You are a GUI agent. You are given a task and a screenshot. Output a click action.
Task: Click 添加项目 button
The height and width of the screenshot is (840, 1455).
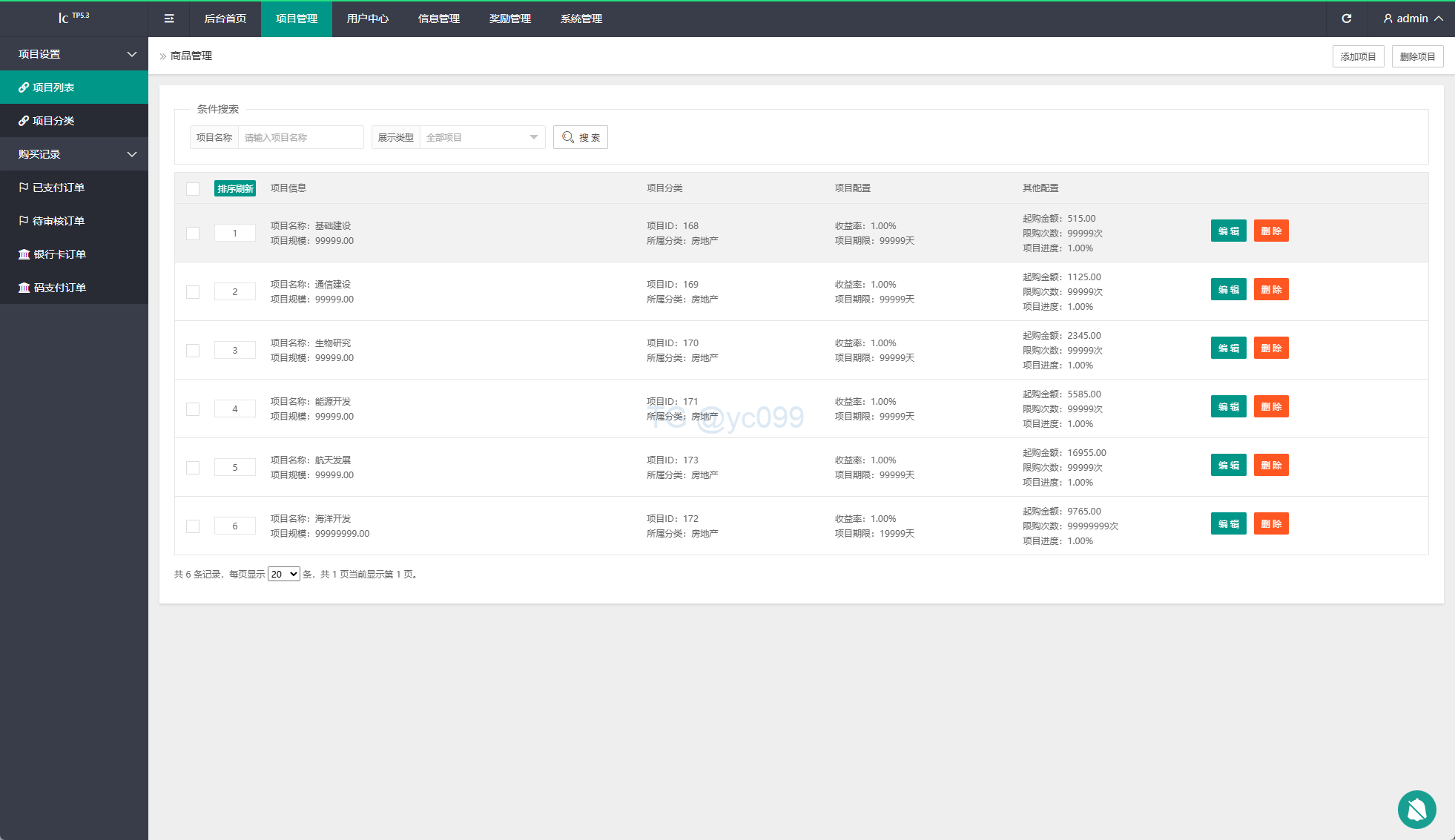[1358, 56]
